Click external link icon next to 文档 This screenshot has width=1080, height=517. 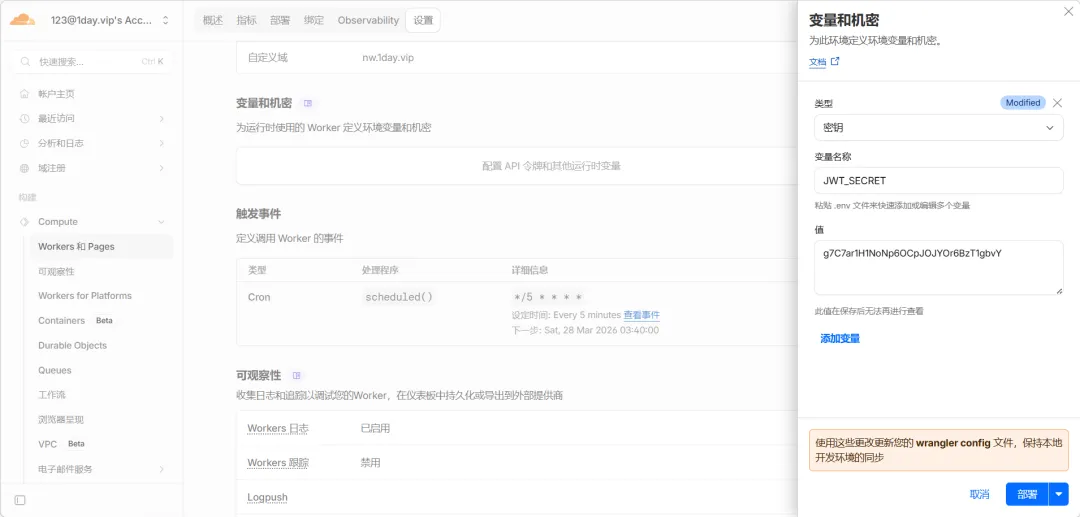[835, 61]
